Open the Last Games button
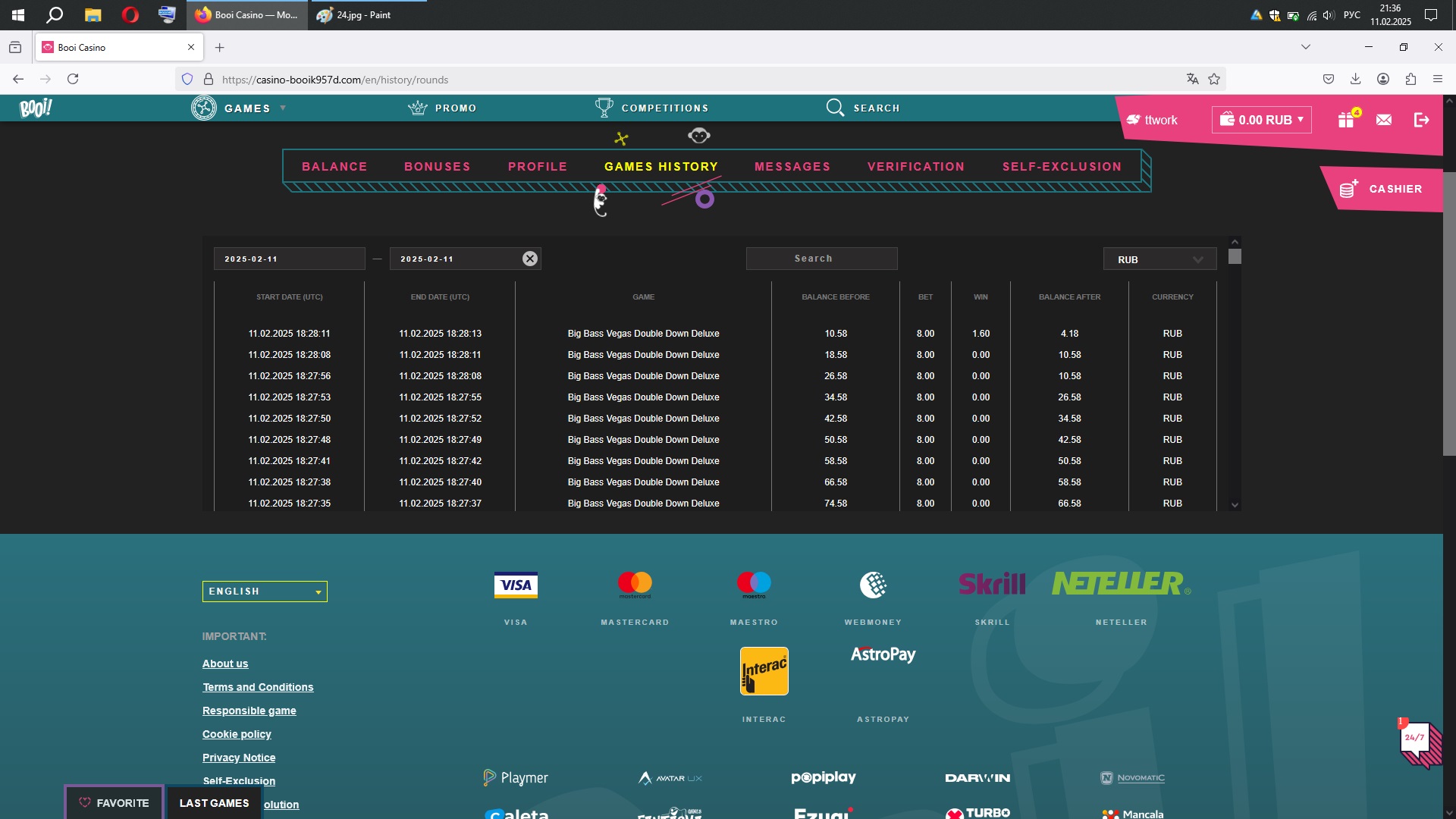This screenshot has height=819, width=1456. pyautogui.click(x=214, y=802)
